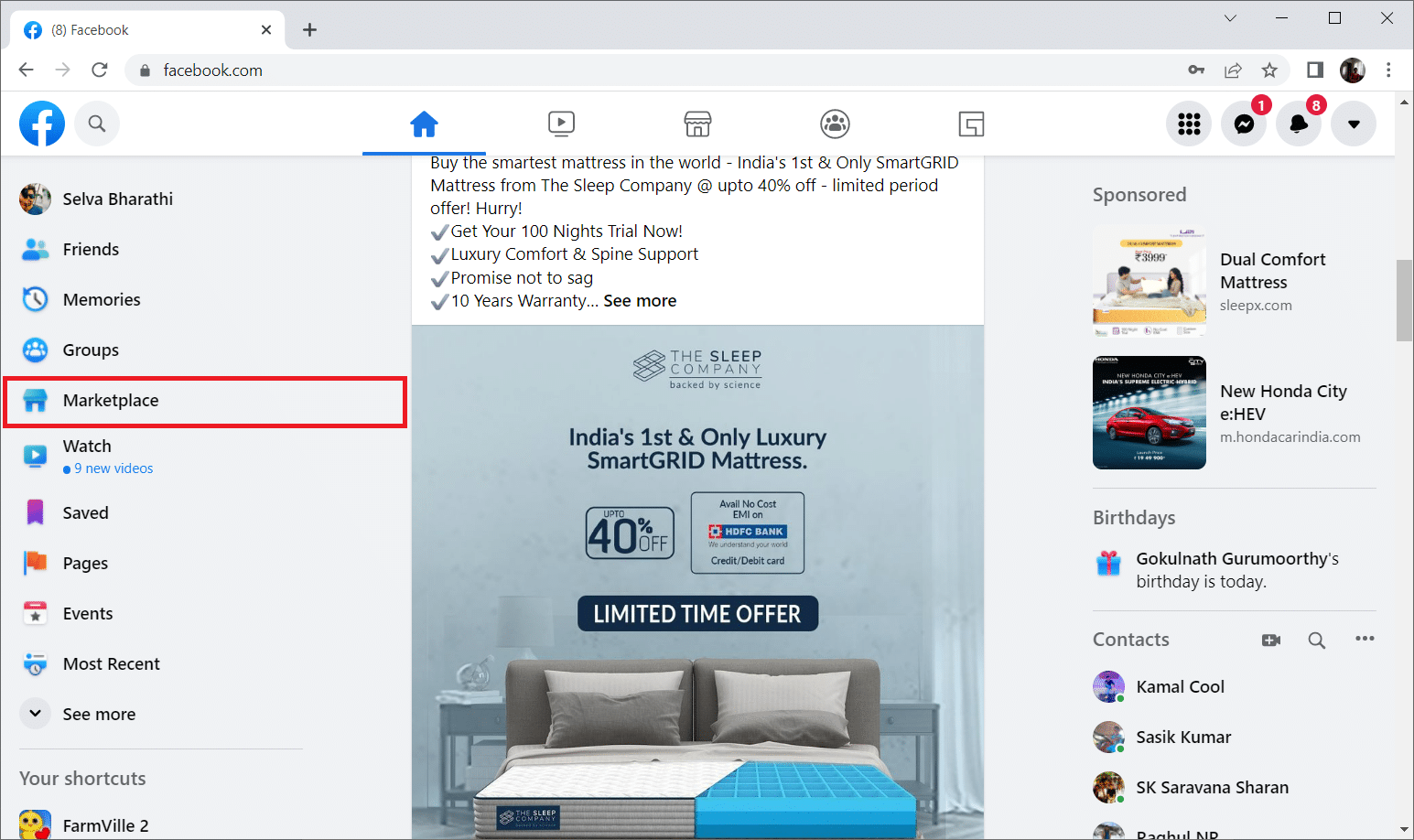
Task: Click the saved passwords key icon
Action: pyautogui.click(x=1196, y=70)
